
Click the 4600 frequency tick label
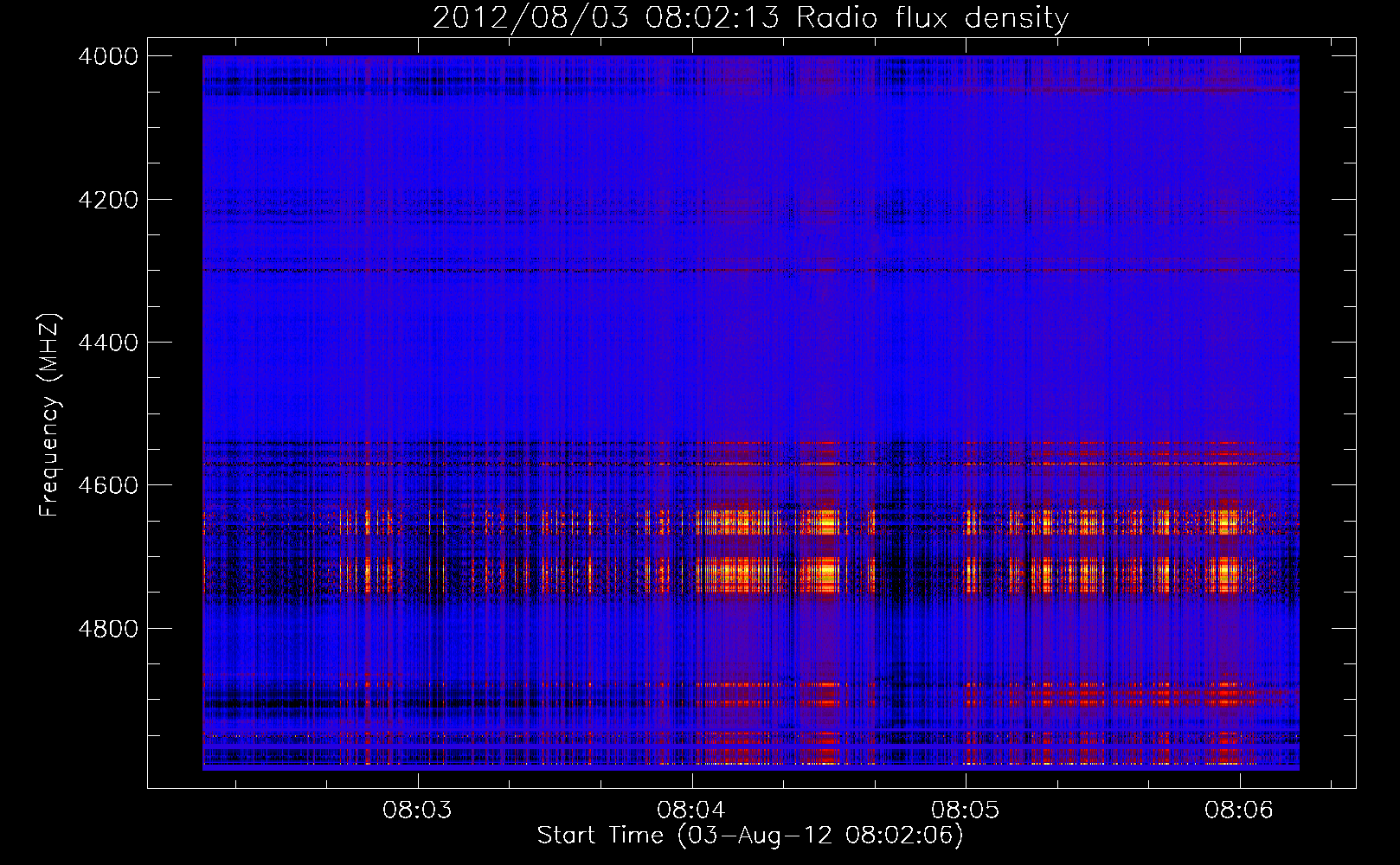coord(108,485)
